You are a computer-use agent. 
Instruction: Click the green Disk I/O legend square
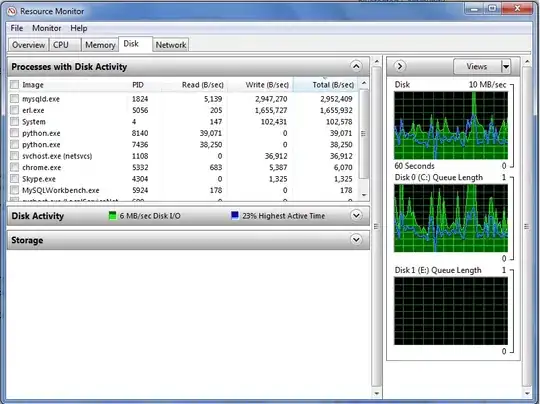(112, 216)
